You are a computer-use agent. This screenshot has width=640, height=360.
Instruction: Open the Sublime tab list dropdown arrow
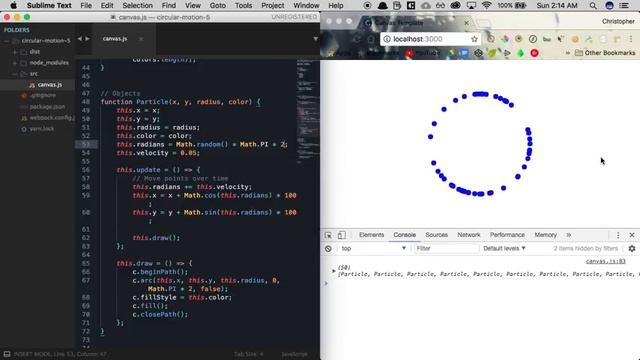pos(316,39)
